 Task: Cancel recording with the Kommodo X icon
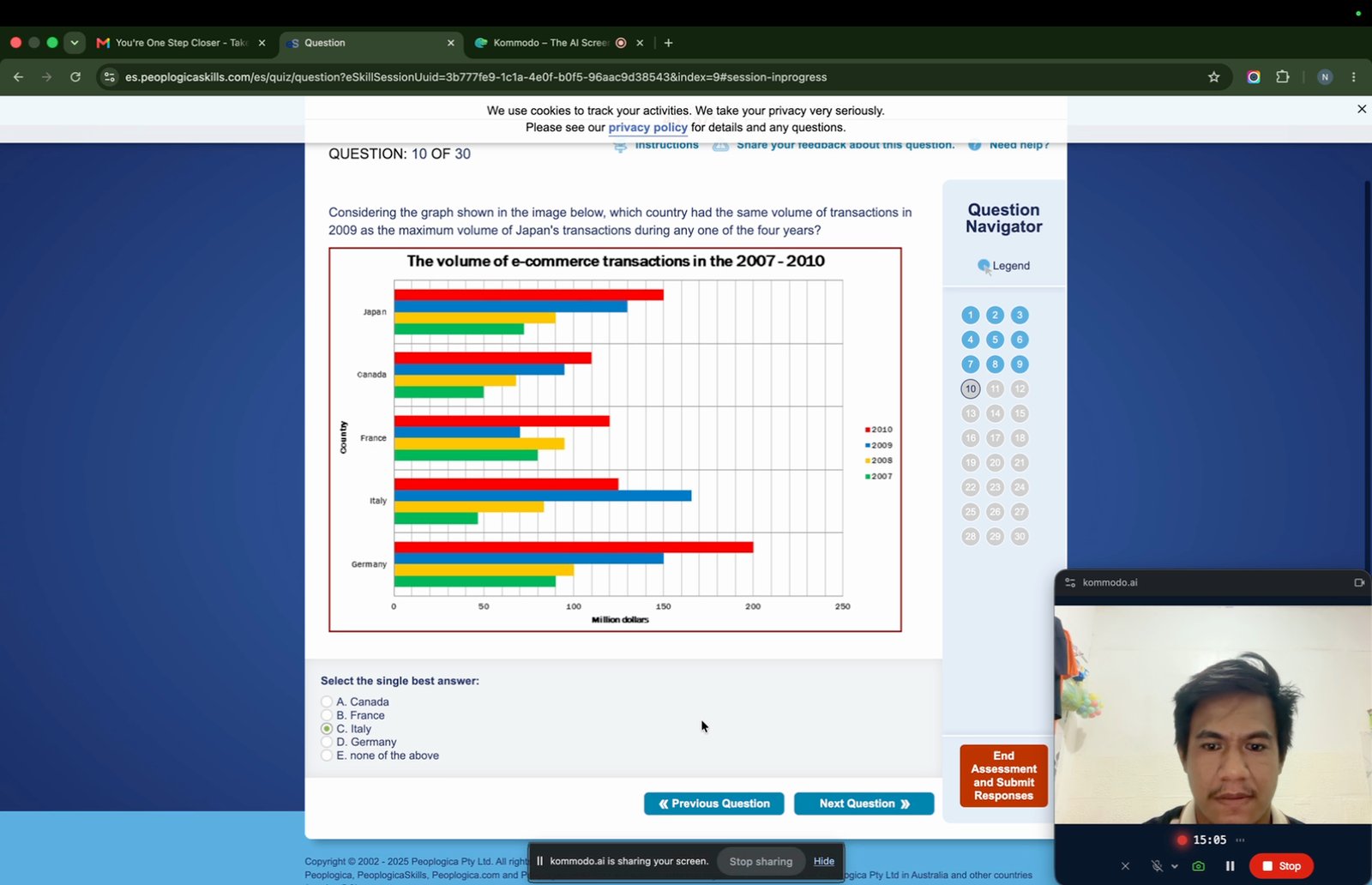coord(1125,866)
